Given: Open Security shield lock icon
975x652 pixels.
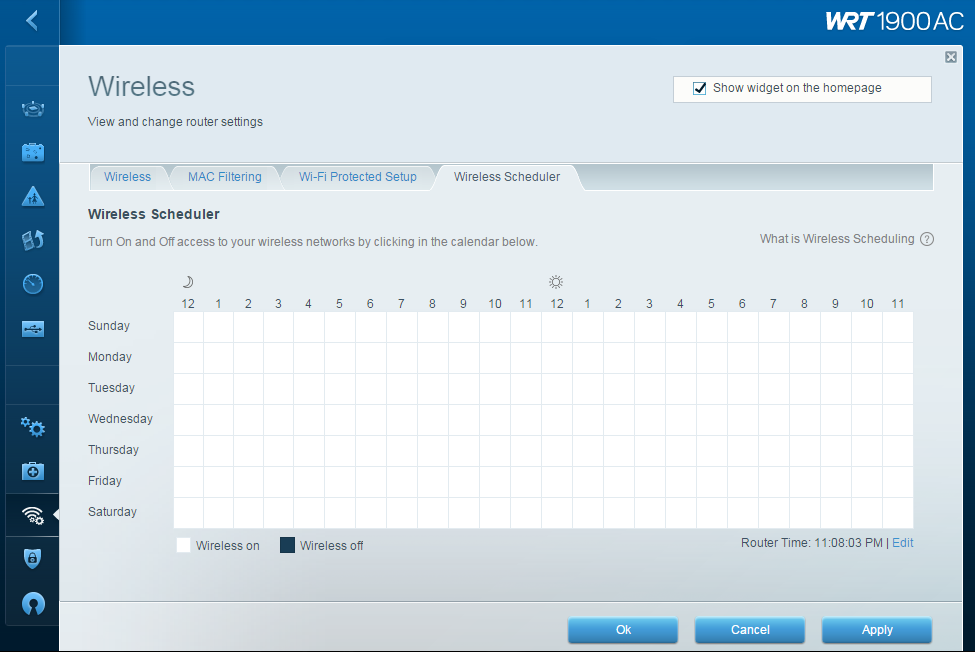Looking at the screenshot, I should [32, 559].
